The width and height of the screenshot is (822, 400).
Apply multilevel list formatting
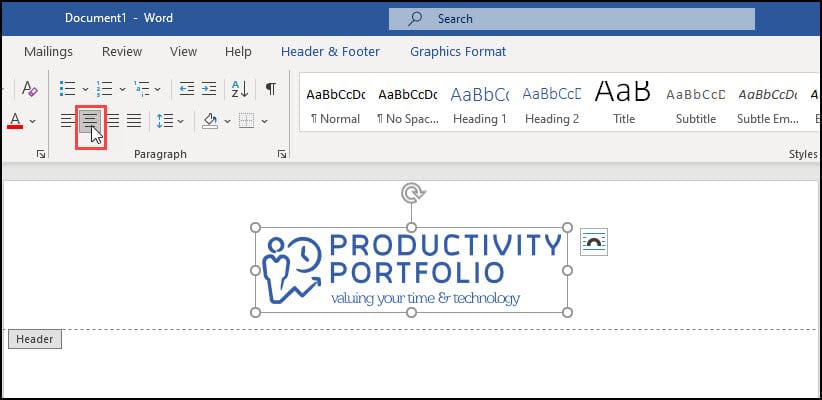[x=142, y=89]
